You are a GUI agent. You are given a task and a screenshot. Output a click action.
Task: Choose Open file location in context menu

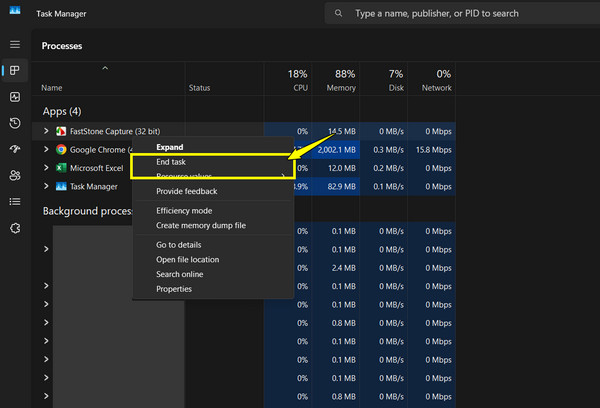coord(188,259)
